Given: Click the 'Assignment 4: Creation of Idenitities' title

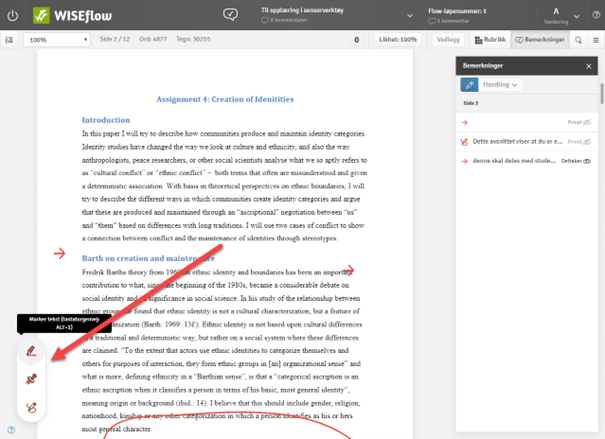Looking at the screenshot, I should (225, 99).
